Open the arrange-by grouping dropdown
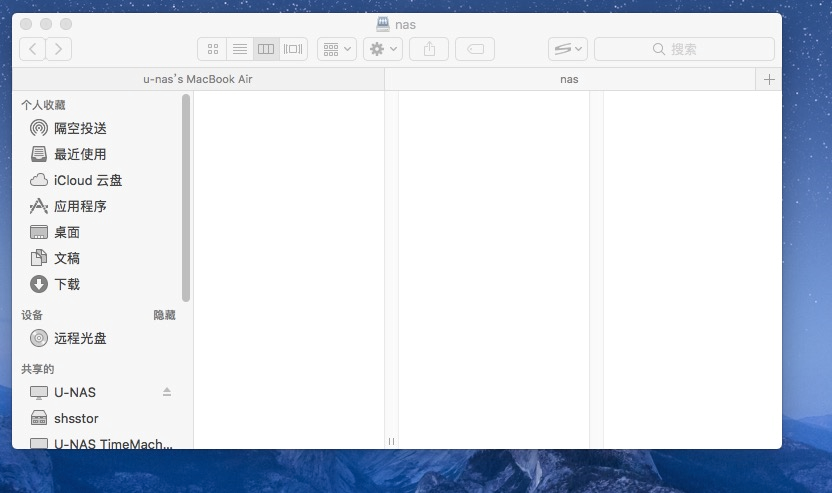832x493 pixels. [x=337, y=49]
